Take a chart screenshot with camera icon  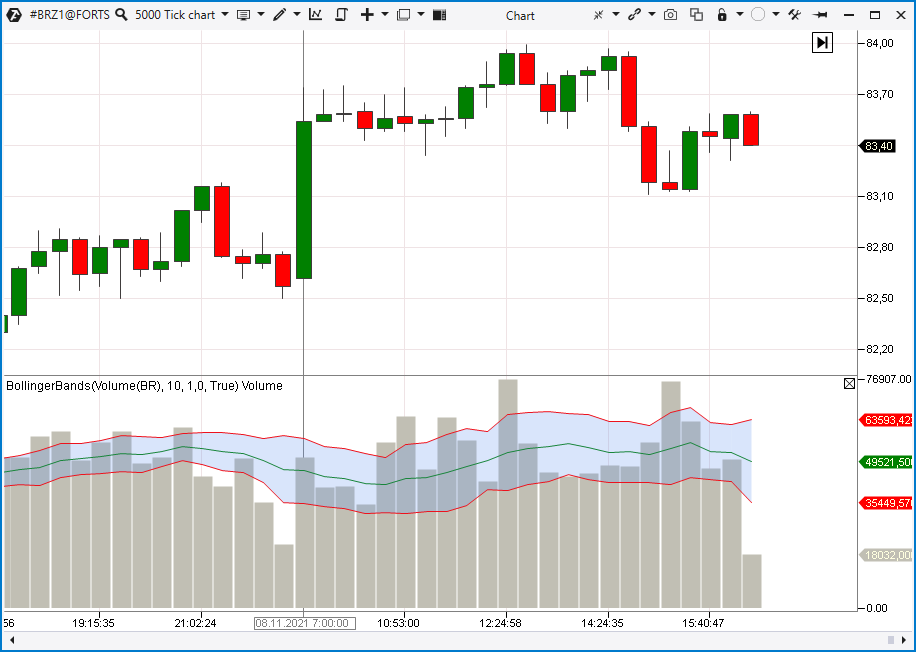tap(668, 15)
